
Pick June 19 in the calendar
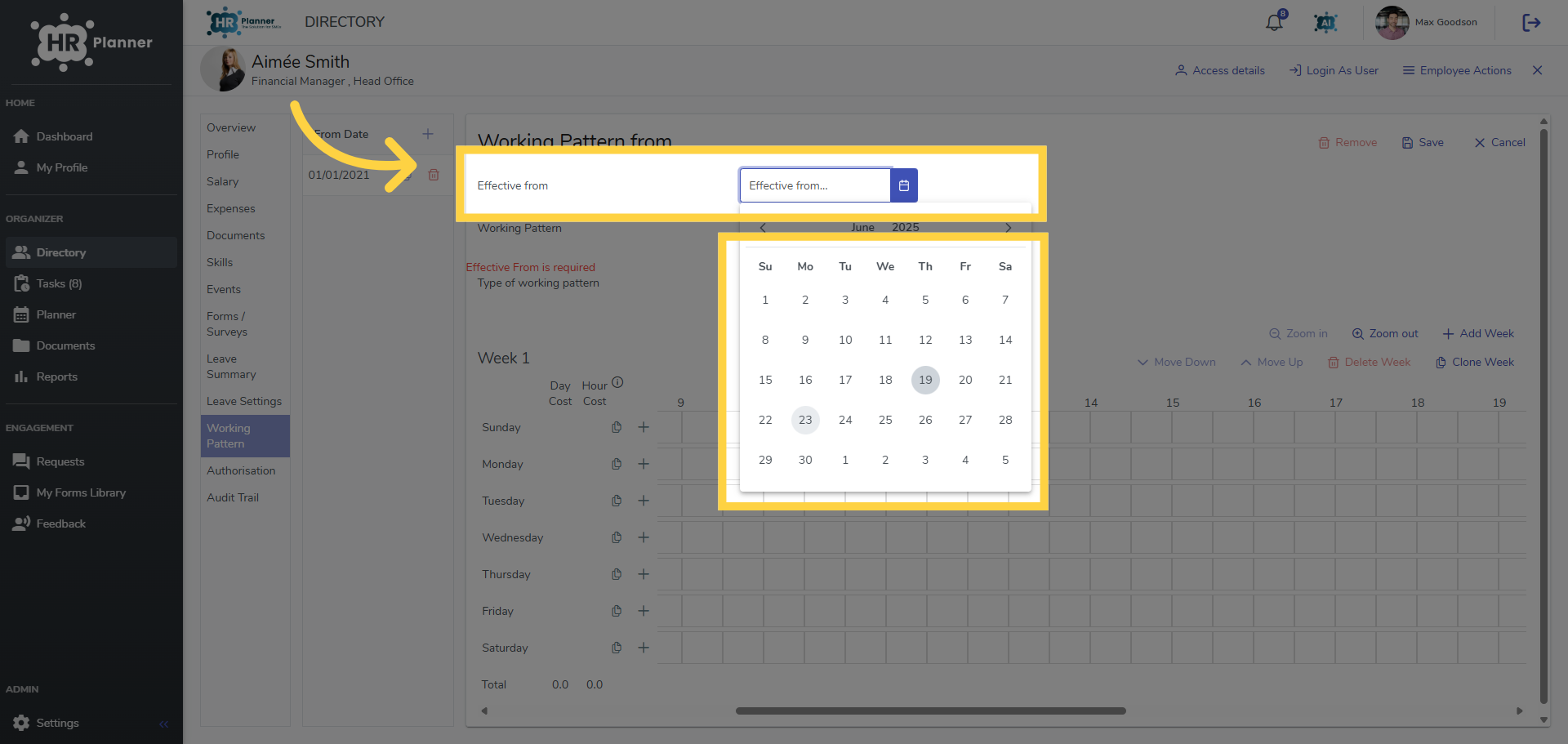tap(925, 380)
